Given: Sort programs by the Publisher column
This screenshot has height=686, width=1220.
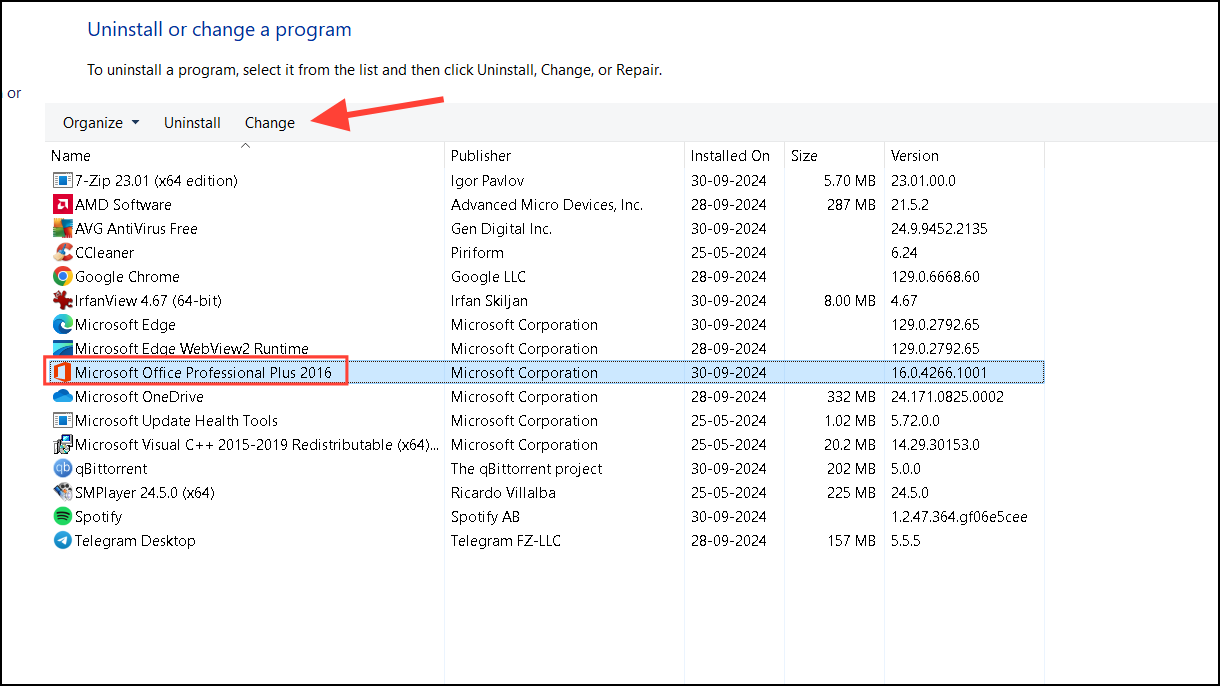Looking at the screenshot, I should tap(480, 155).
